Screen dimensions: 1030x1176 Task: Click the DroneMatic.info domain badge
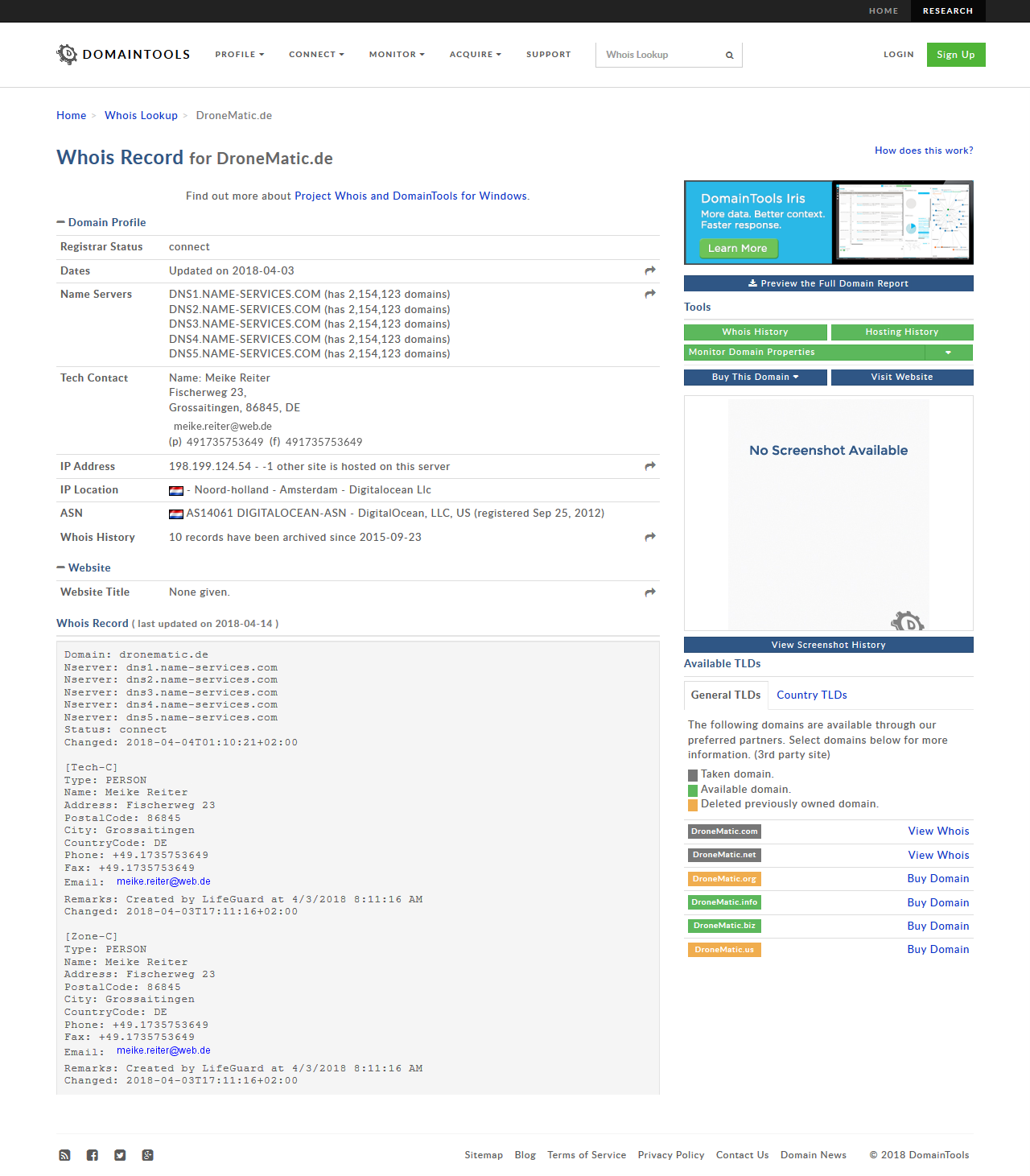tap(724, 902)
